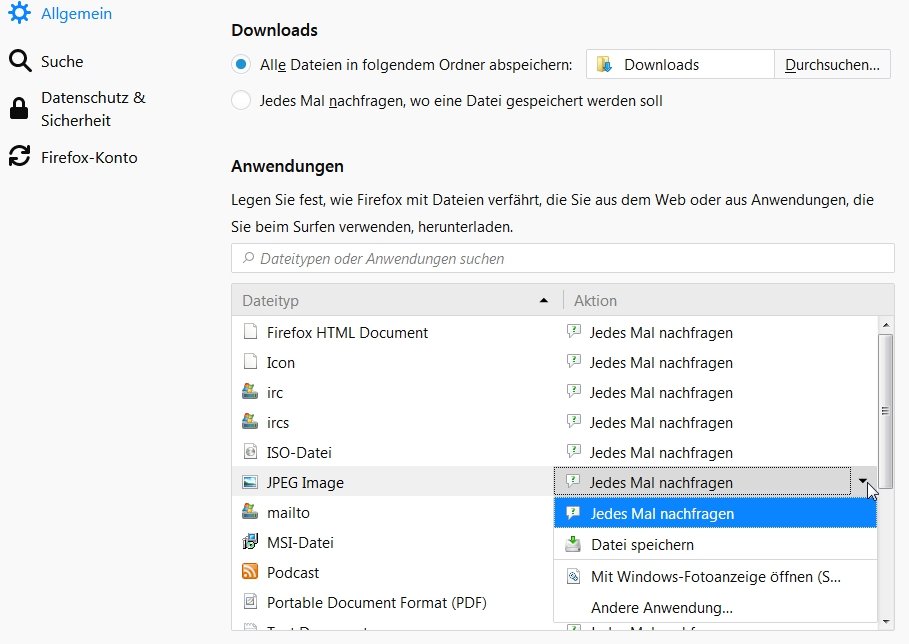Click the Durchsuchen... button
Viewport: 909px width, 644px height.
(832, 65)
